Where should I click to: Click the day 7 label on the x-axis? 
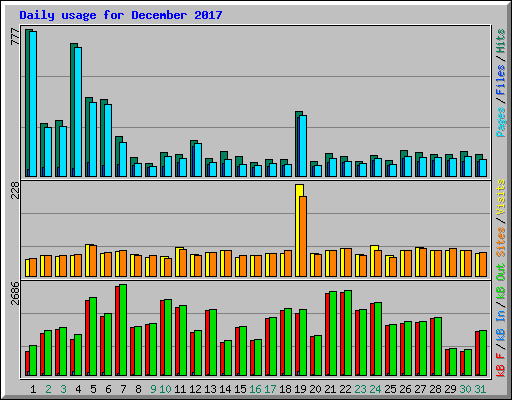[x=123, y=389]
